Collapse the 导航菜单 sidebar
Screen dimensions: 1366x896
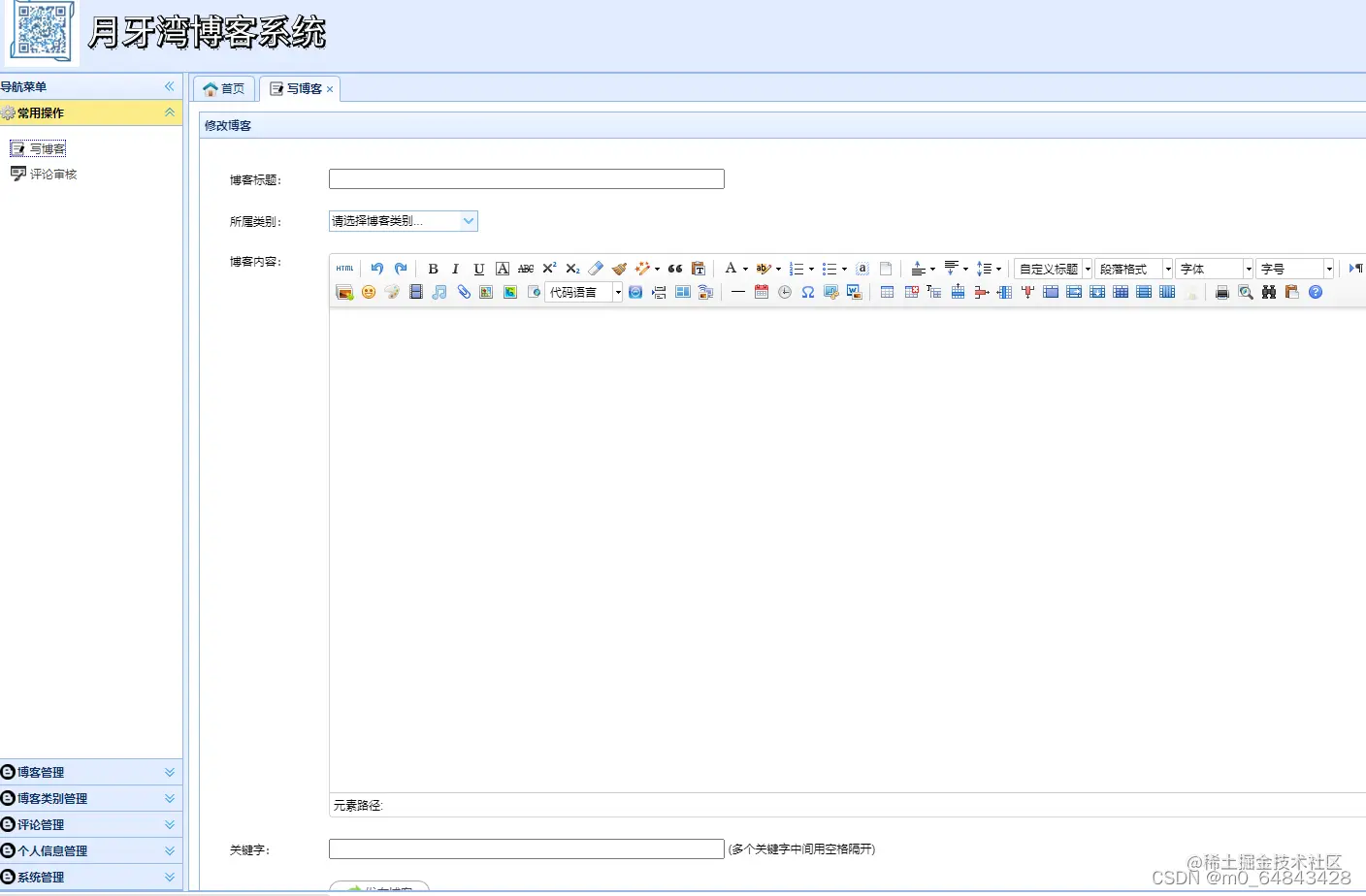coord(170,86)
